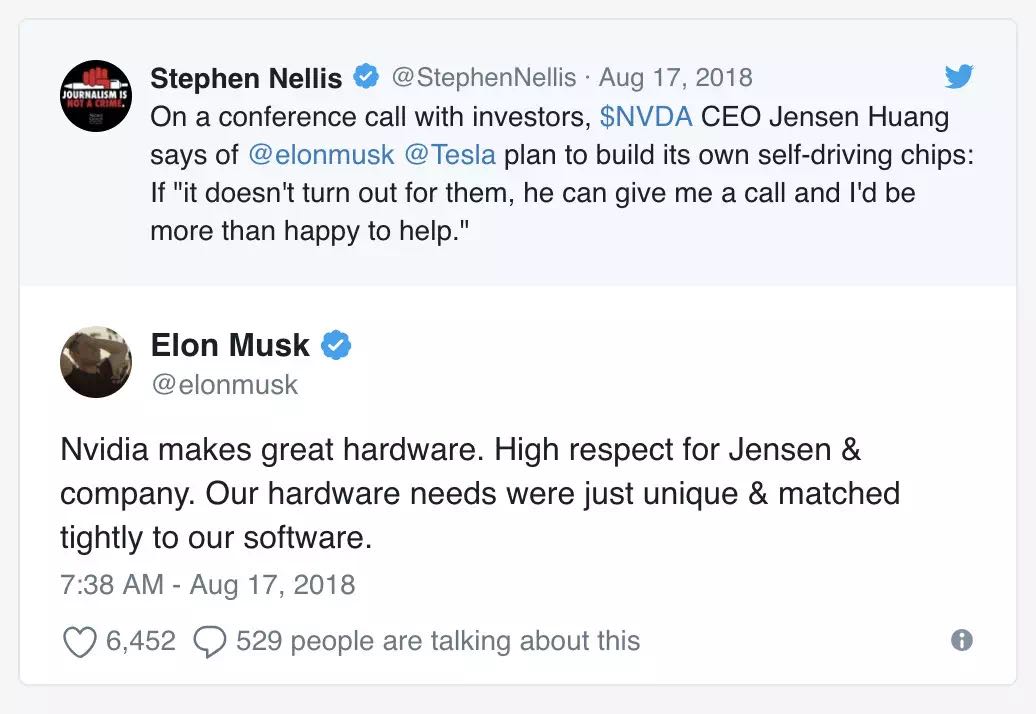
Task: Open "529 people are talking about this"
Action: (x=438, y=640)
